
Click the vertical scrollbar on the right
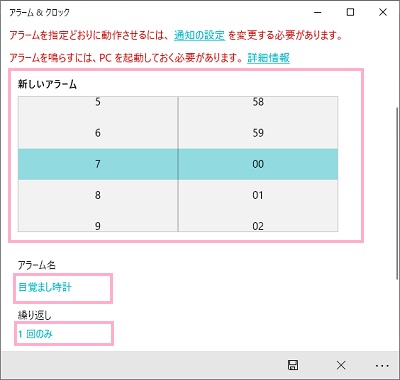tap(397, 193)
